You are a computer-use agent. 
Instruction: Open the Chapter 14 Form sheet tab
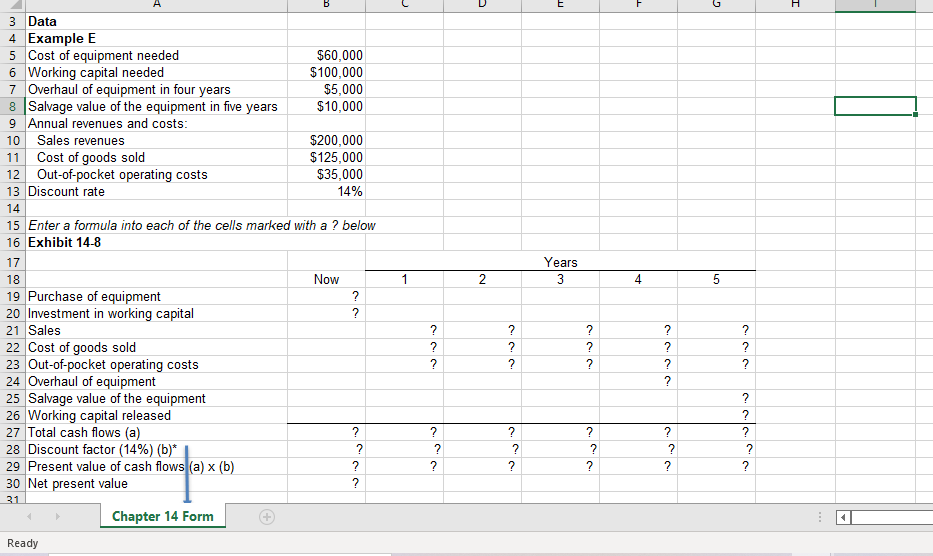pos(162,516)
